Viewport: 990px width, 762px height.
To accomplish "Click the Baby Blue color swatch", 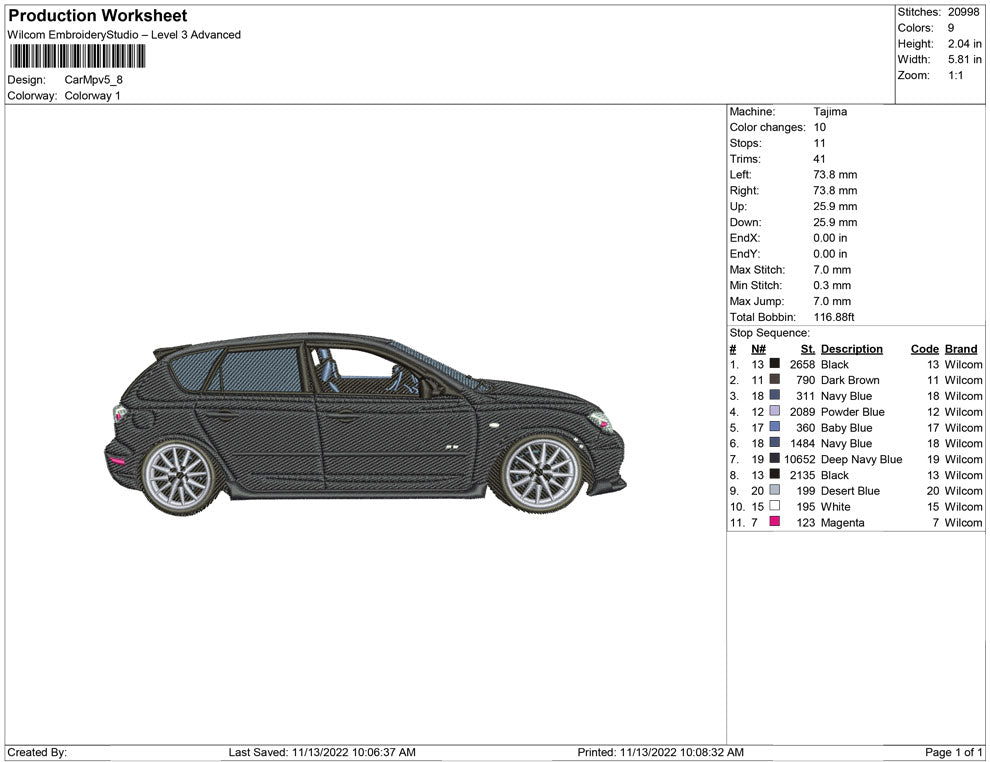I will pos(774,428).
